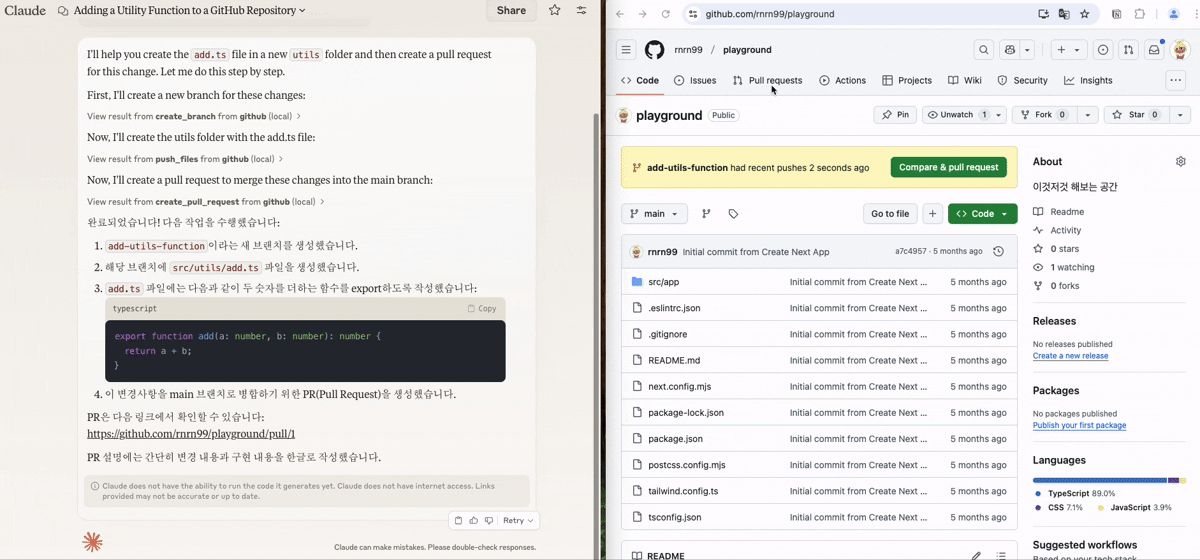Open GitHub hamburger navigation menu

point(626,49)
